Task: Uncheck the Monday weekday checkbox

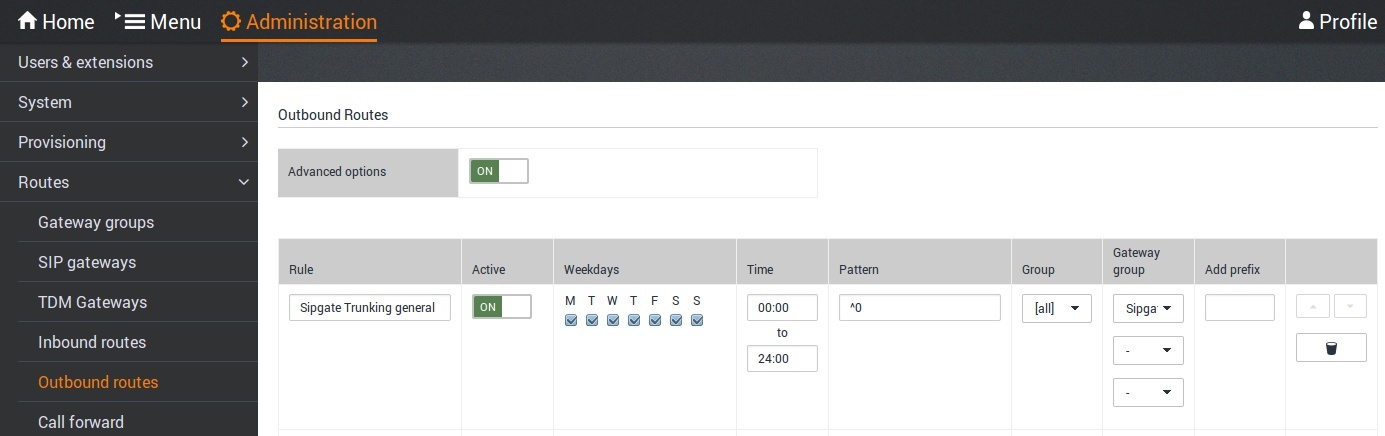Action: 571,320
